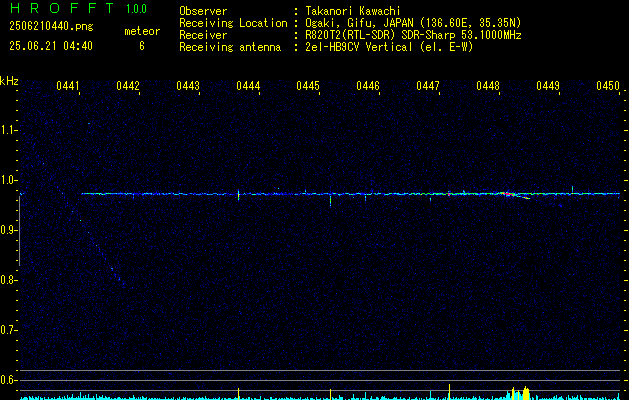Click the Receiving Location label

[x=233, y=23]
